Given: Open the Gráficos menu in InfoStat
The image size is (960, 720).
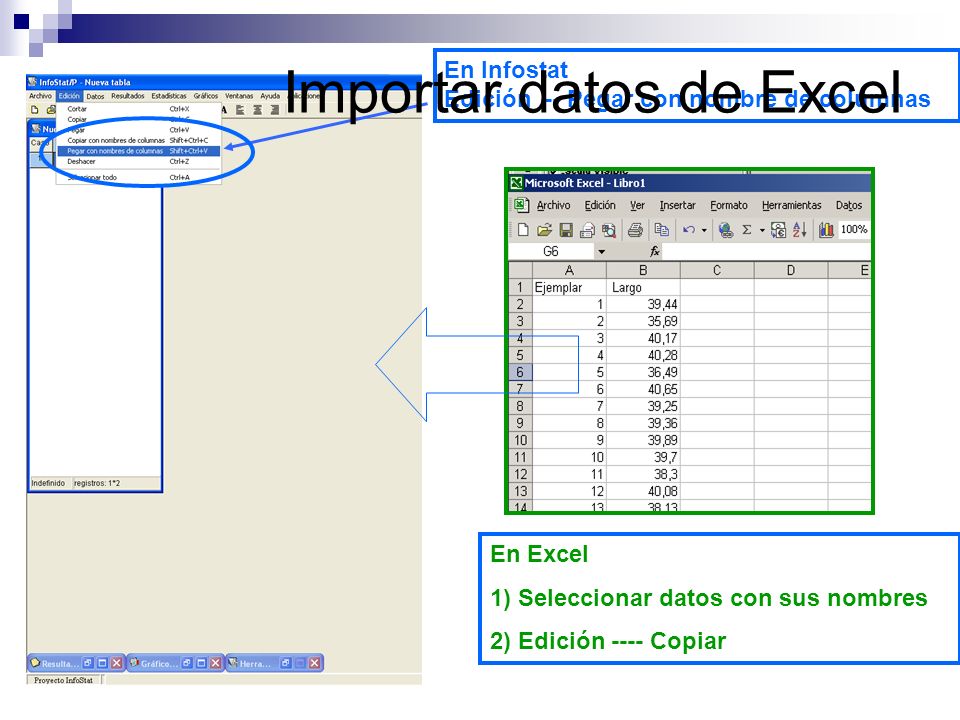Looking at the screenshot, I should [x=206, y=96].
